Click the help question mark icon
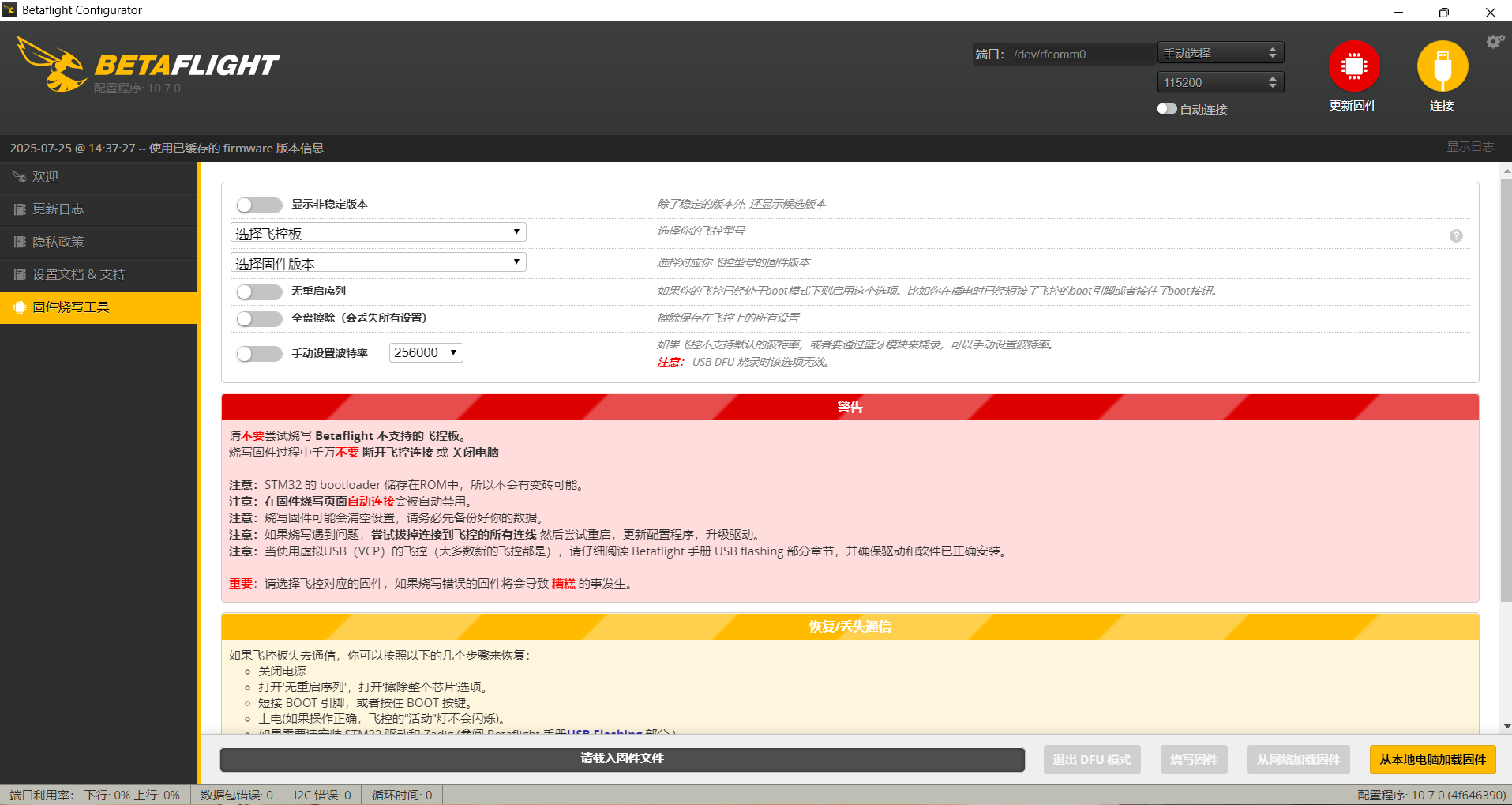This screenshot has width=1512, height=805. 1456,236
